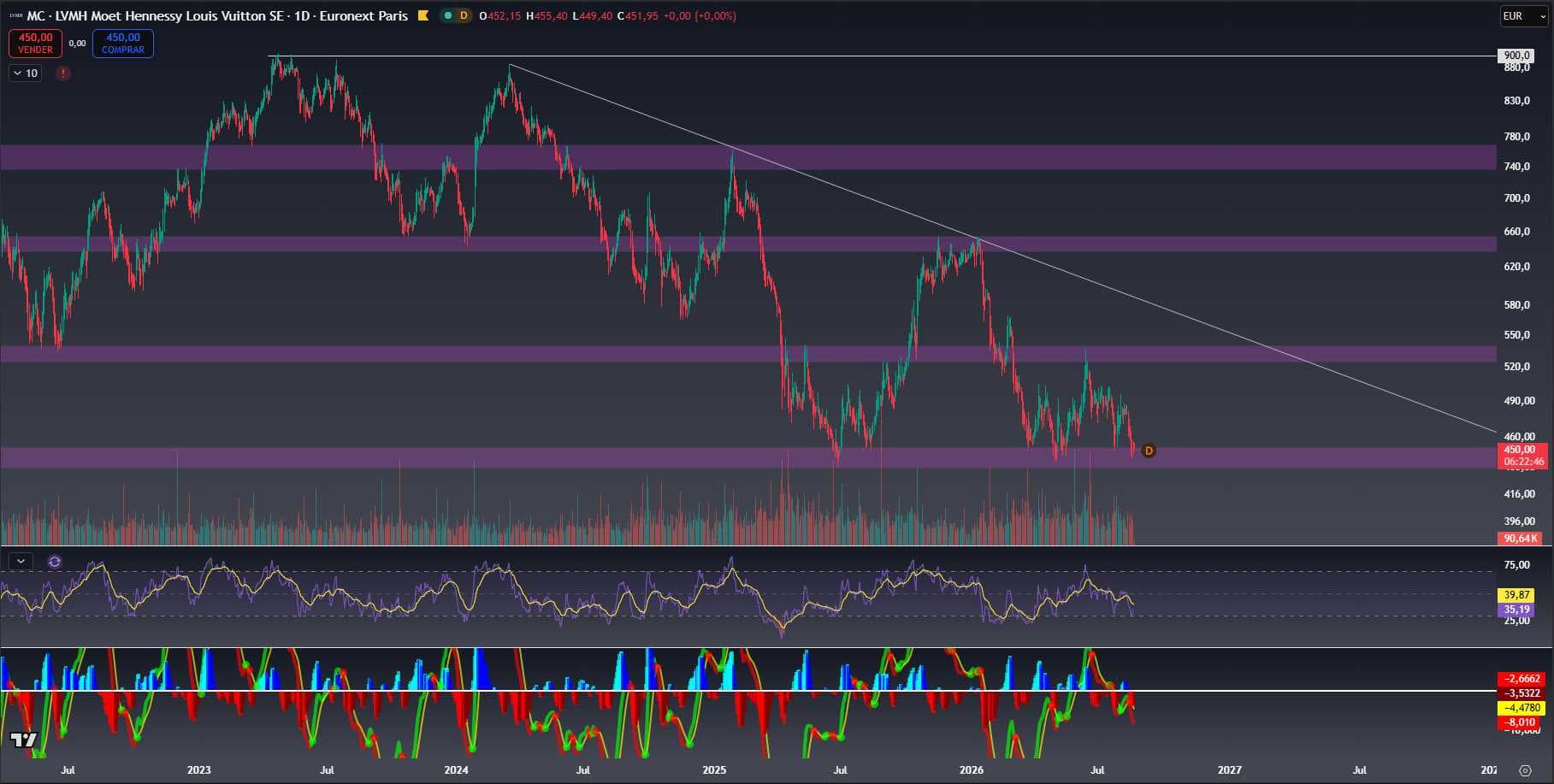Click the 90,64K volume label
Viewport: 1554px width, 784px height.
click(1521, 539)
